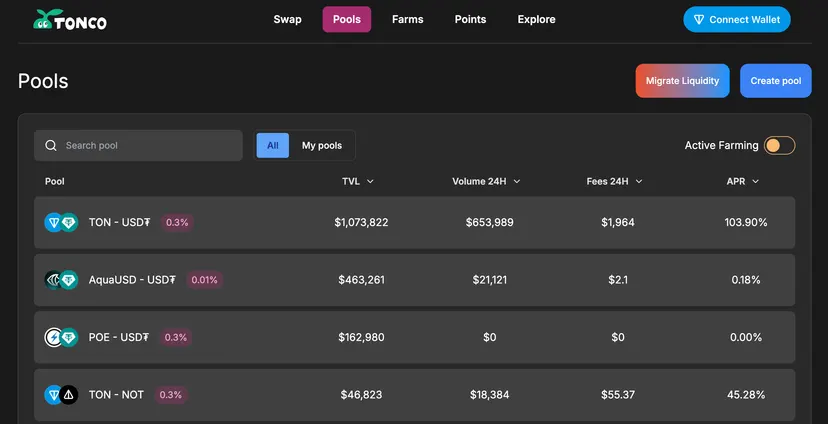Click the Pools page heading
The height and width of the screenshot is (424, 828).
click(43, 81)
